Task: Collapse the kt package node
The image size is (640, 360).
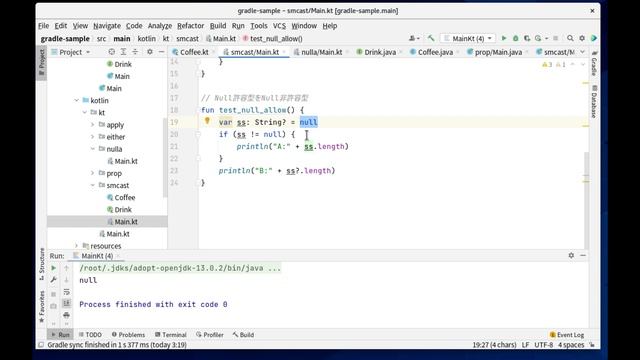Action: point(84,112)
